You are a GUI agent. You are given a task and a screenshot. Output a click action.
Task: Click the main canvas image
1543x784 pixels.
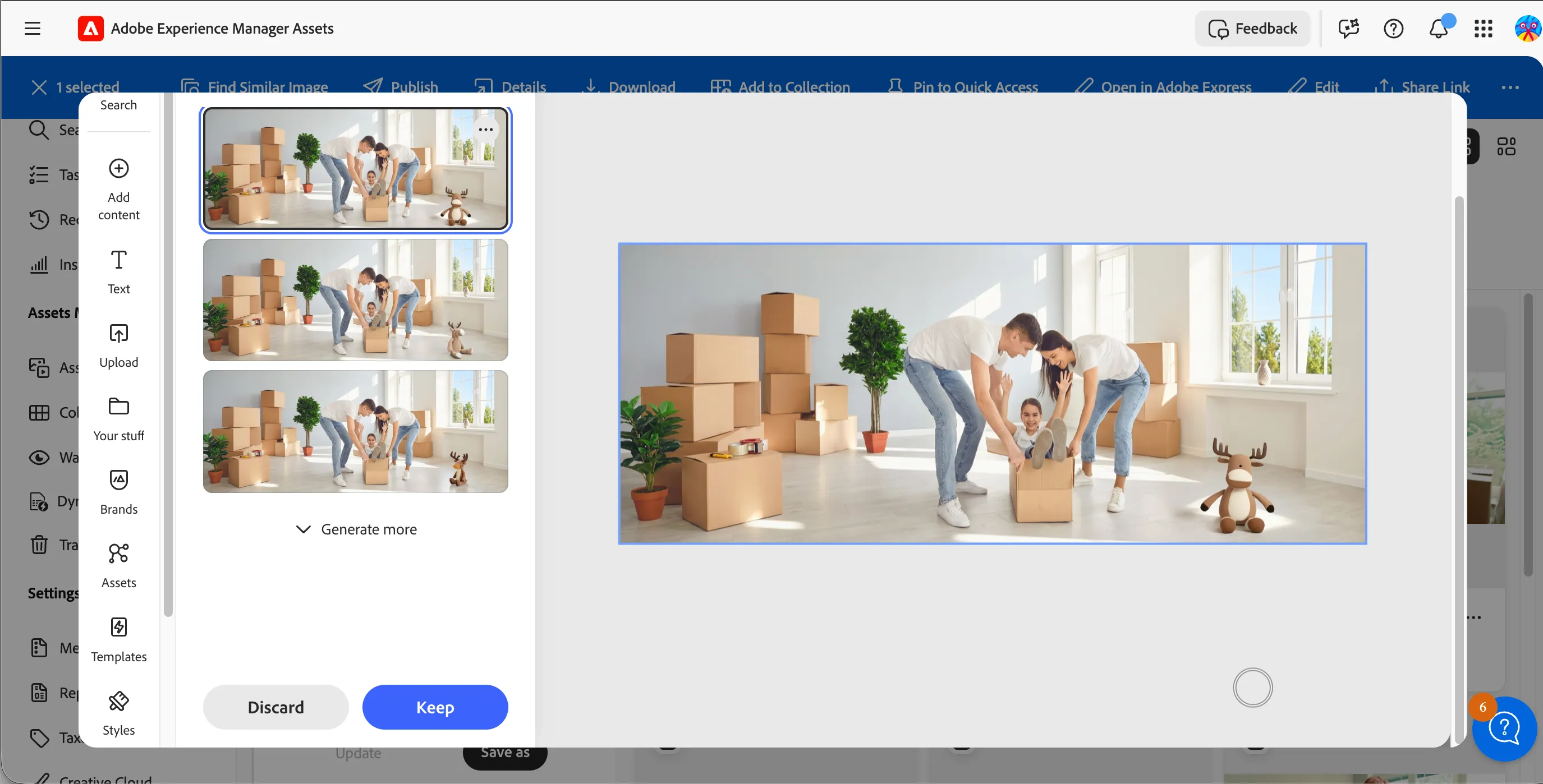993,393
